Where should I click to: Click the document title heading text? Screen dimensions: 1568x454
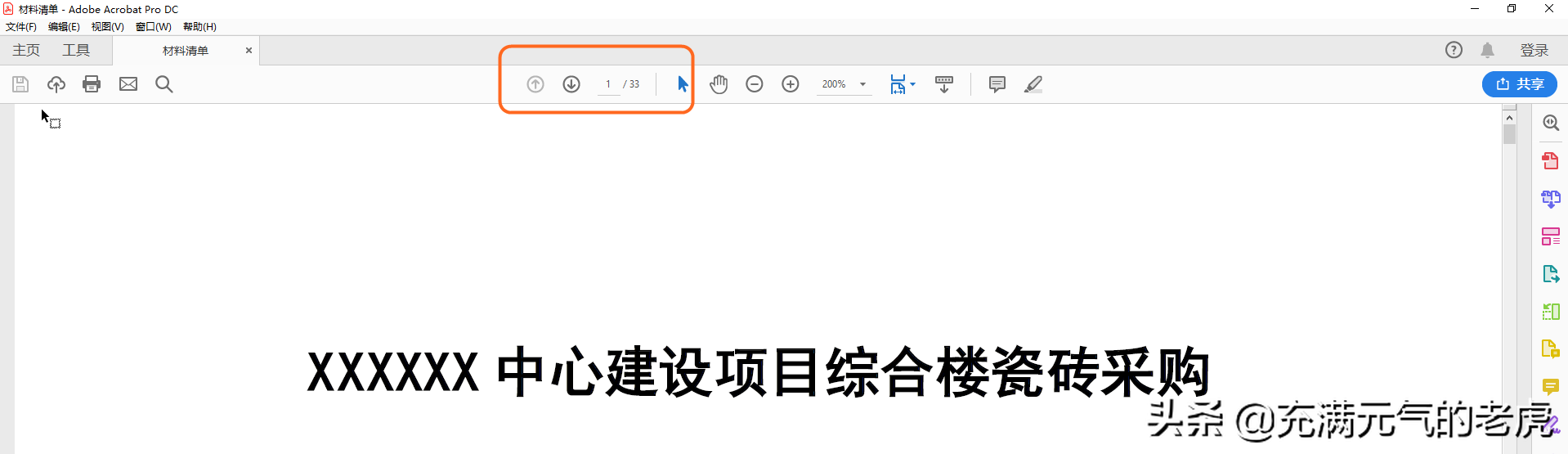(758, 372)
